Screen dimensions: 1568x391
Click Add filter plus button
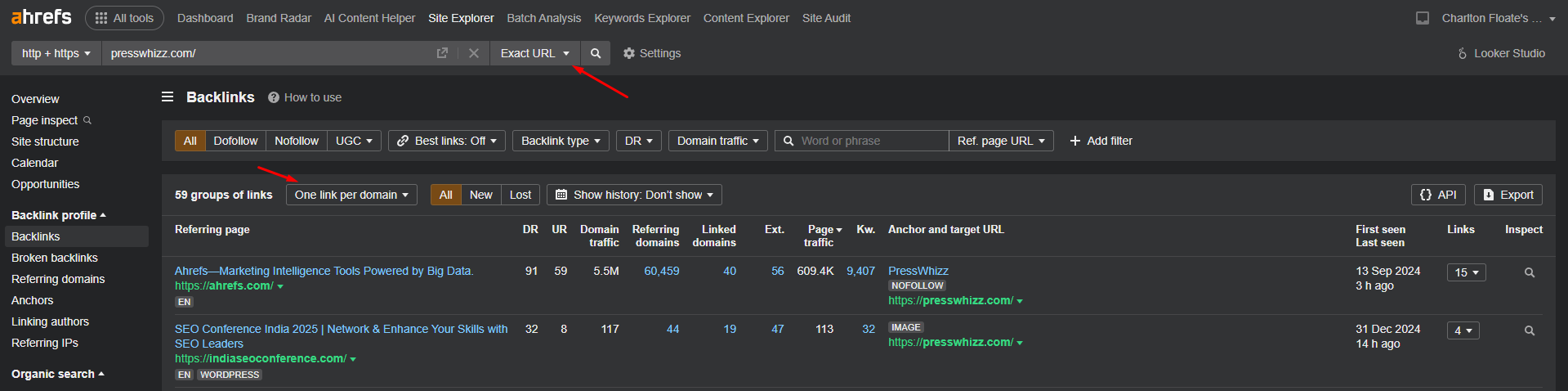tap(1101, 141)
